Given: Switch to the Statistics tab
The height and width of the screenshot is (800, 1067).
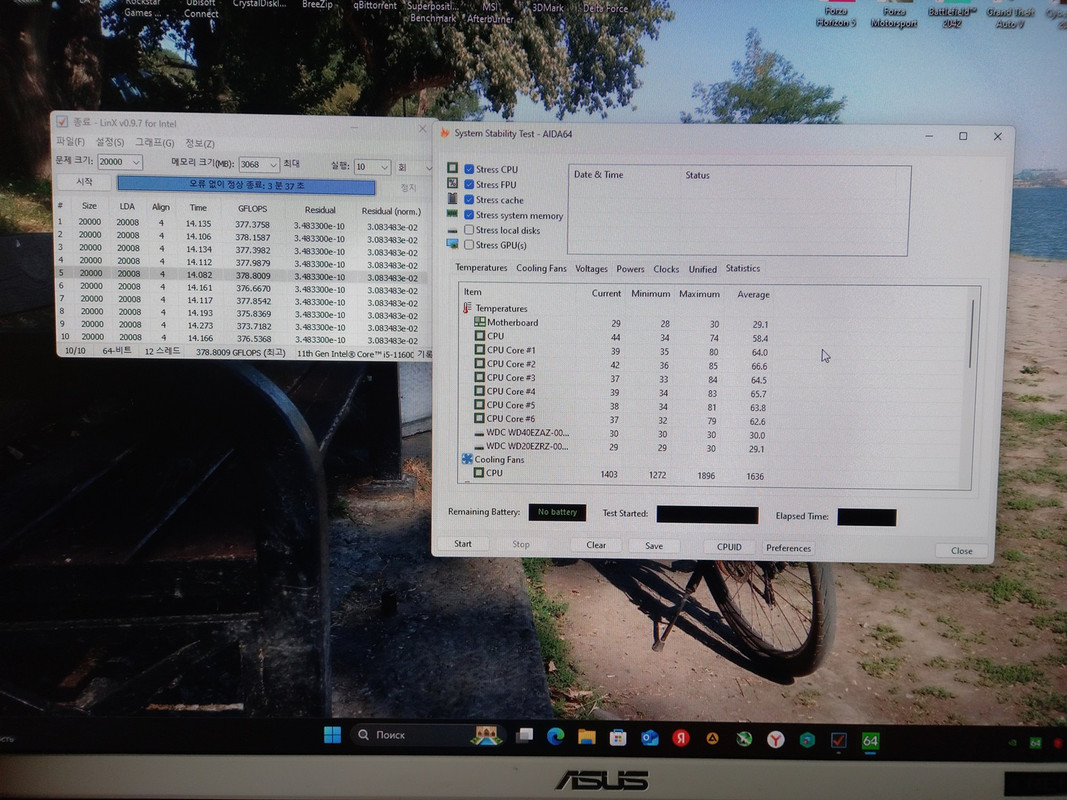Looking at the screenshot, I should pos(742,268).
